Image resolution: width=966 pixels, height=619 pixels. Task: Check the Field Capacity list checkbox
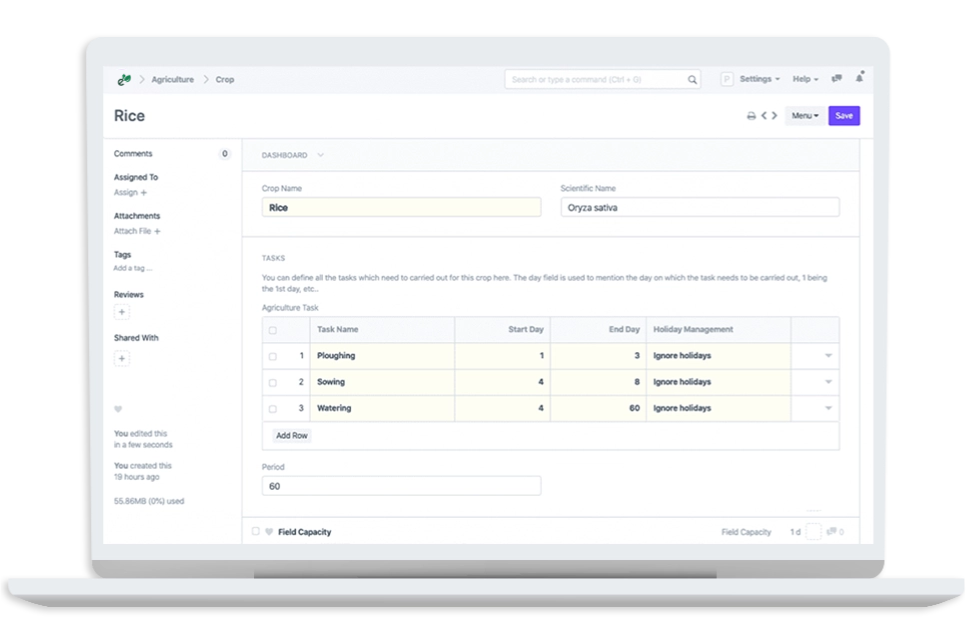256,531
